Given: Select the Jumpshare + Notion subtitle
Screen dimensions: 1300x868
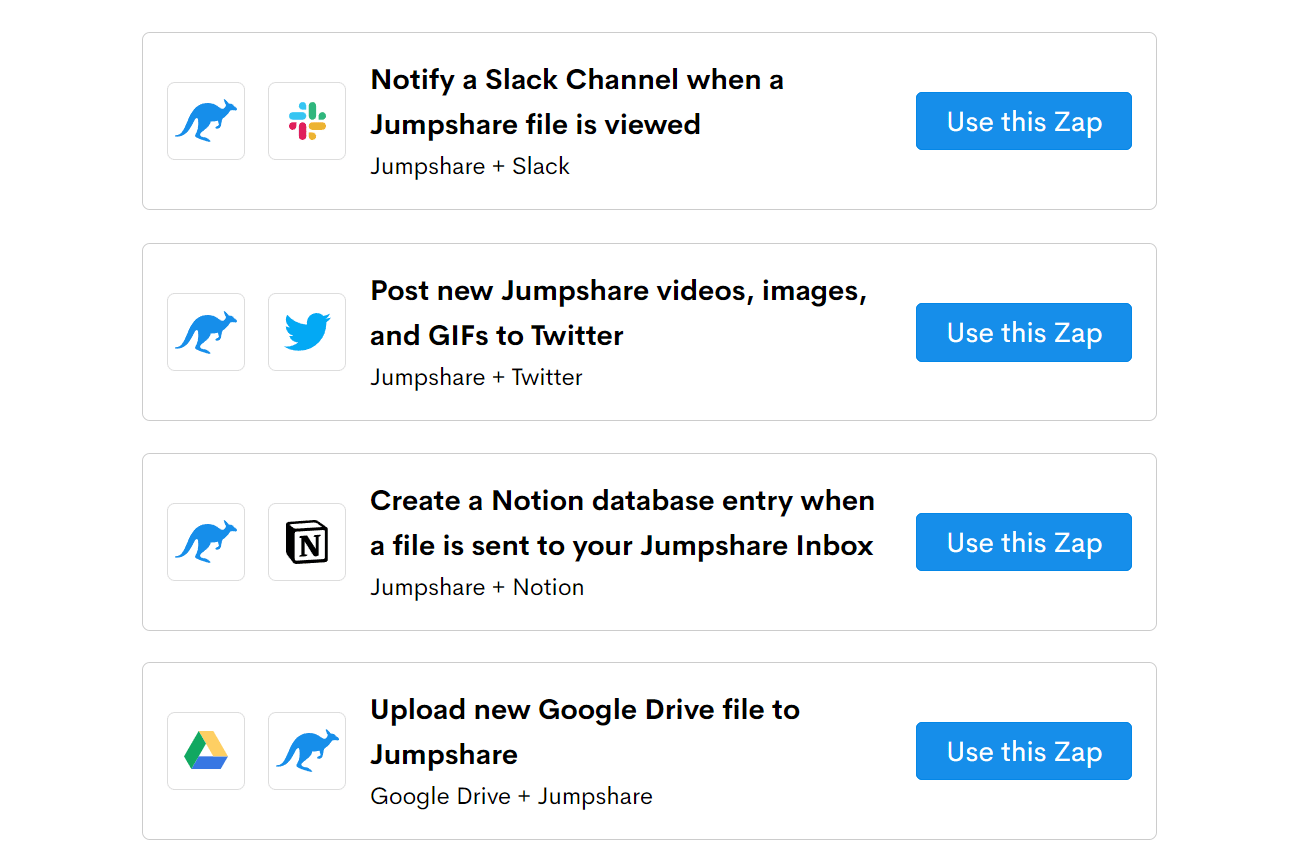Looking at the screenshot, I should coord(477,587).
